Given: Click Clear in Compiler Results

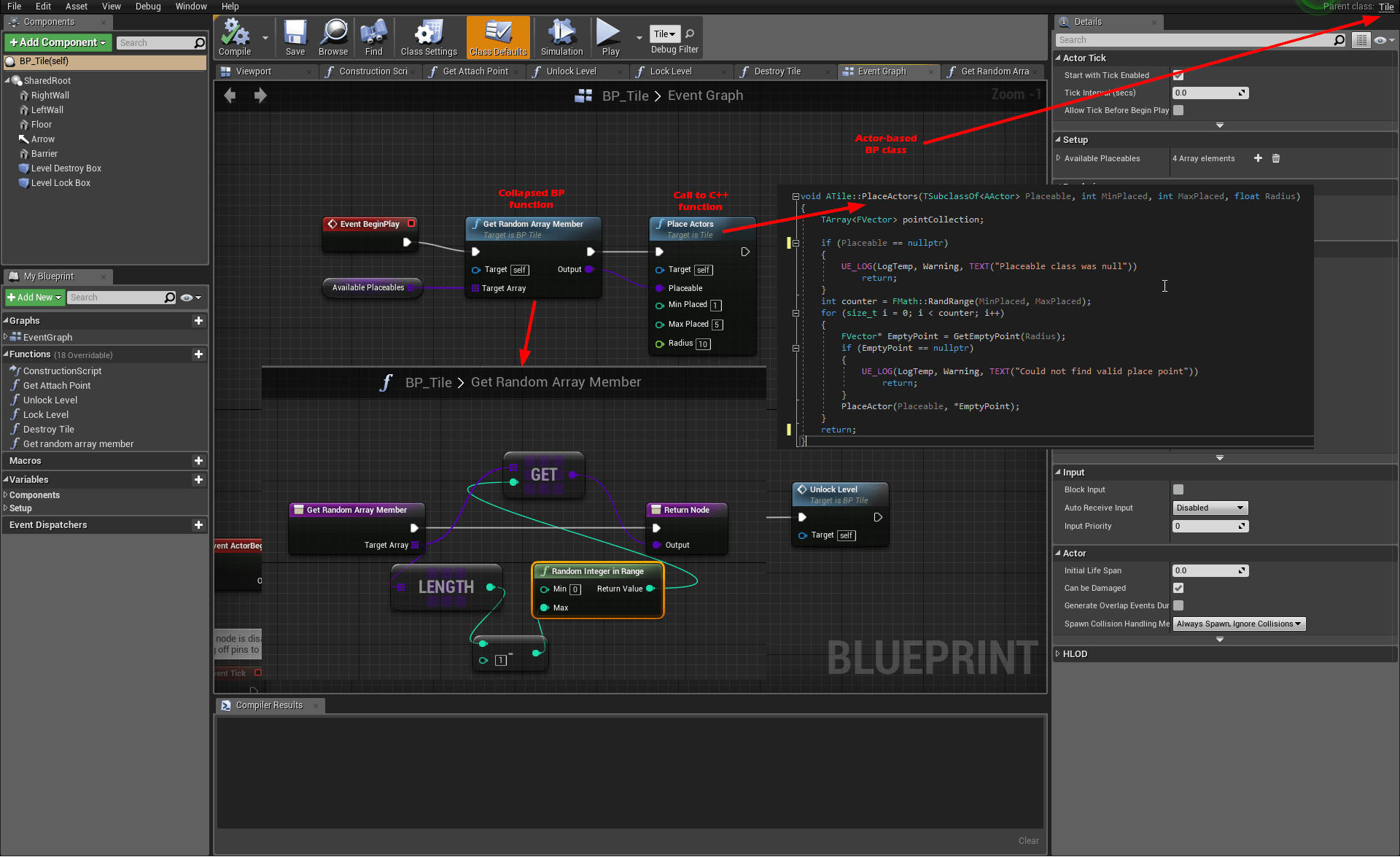Looking at the screenshot, I should coord(1028,841).
